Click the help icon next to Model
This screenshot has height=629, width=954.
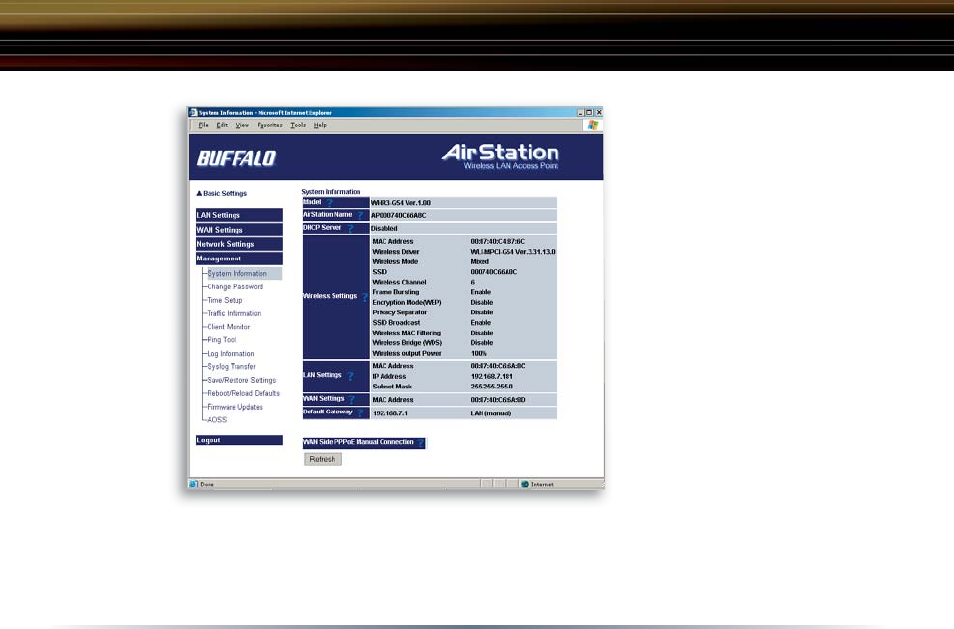[330, 203]
